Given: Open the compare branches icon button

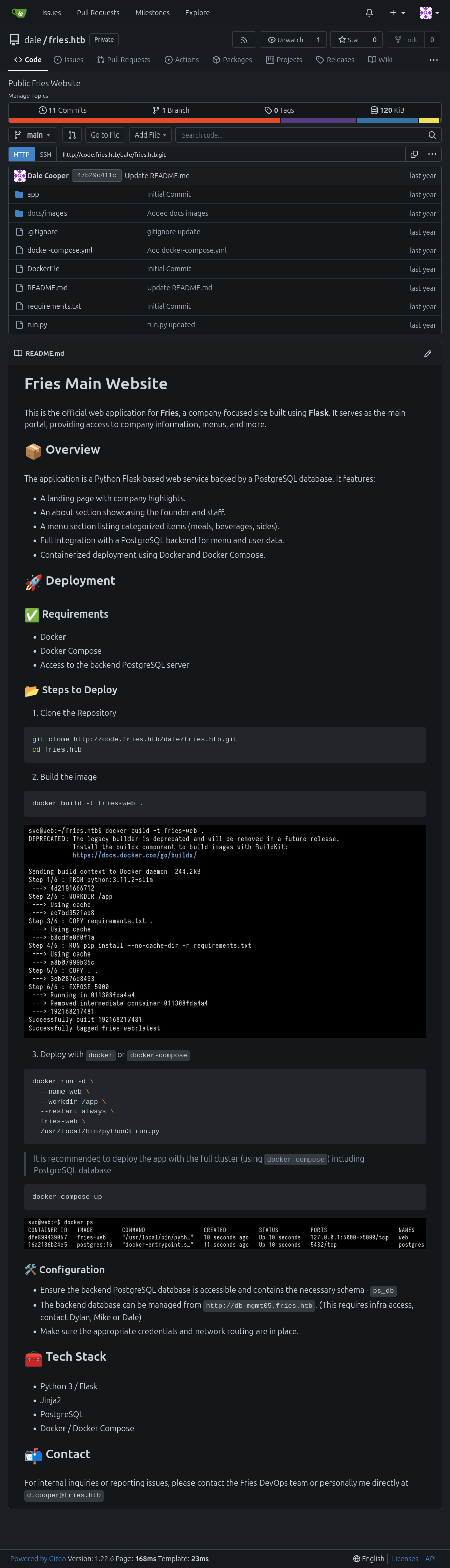Looking at the screenshot, I should [72, 134].
